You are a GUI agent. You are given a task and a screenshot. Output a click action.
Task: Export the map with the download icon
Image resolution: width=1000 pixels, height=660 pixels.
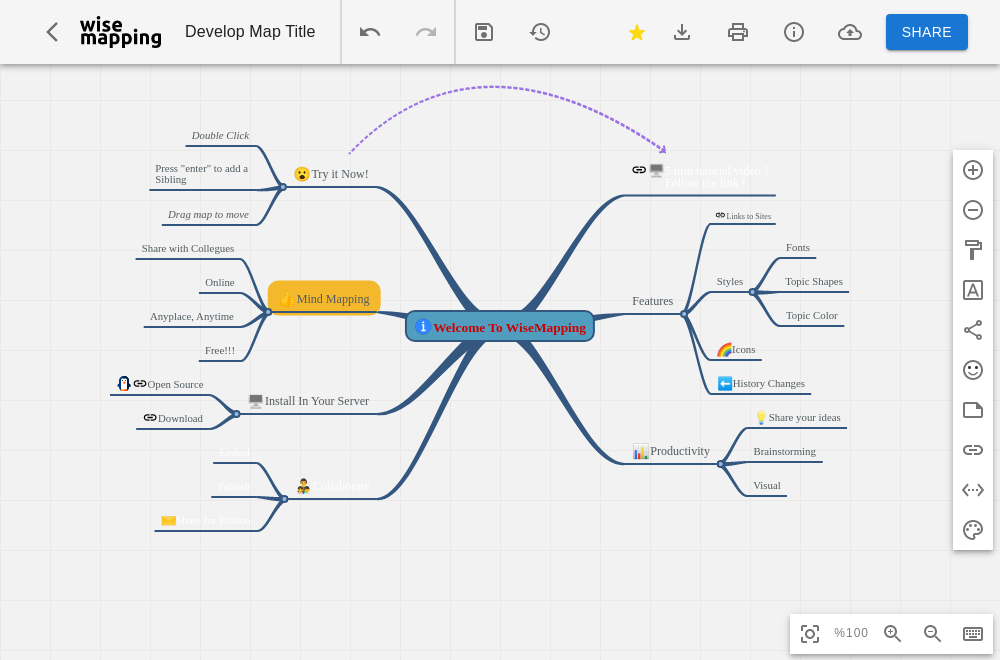pyautogui.click(x=682, y=32)
